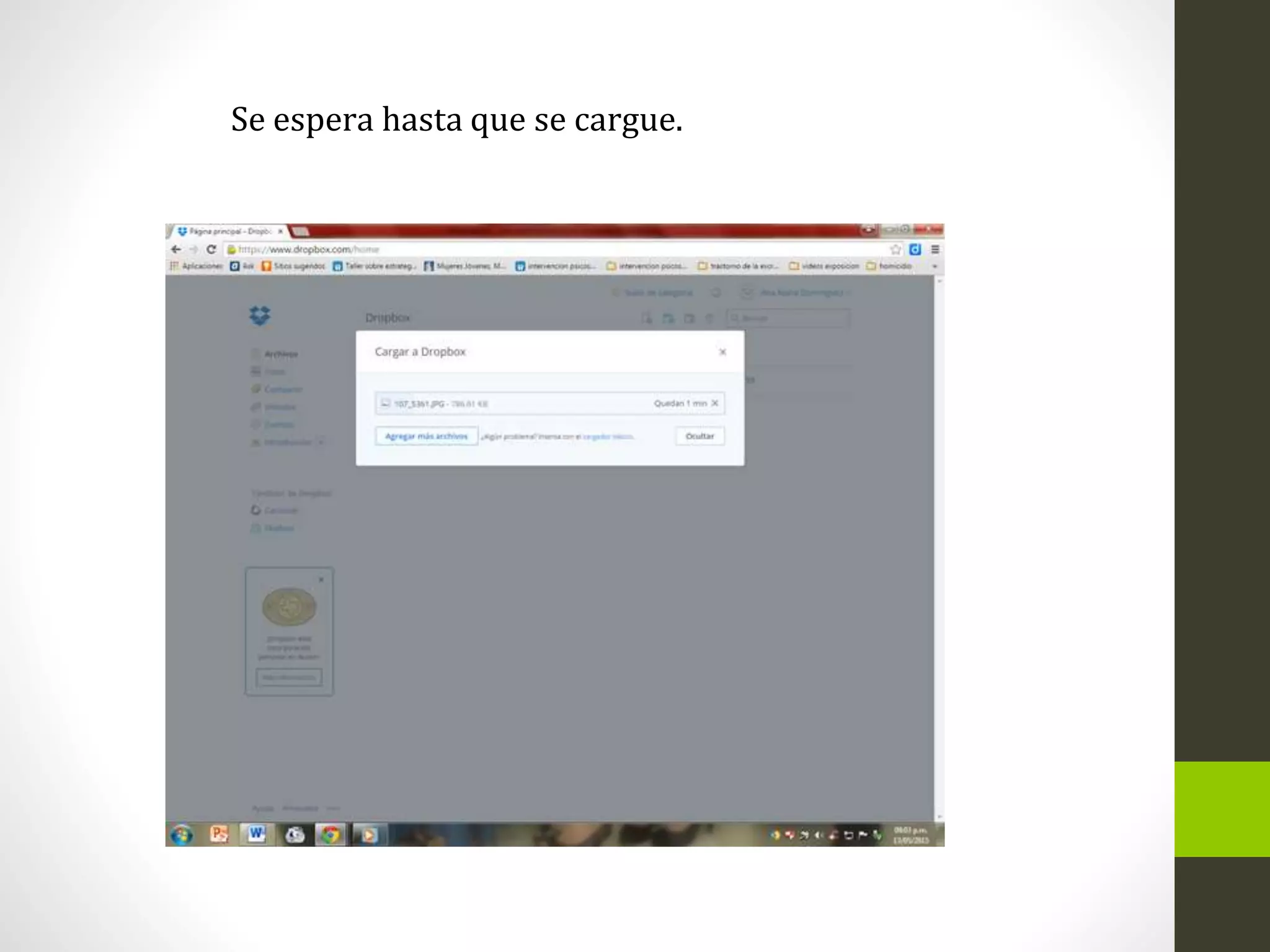Select Vínculos in Dropbox sidebar
Image resolution: width=1270 pixels, height=952 pixels.
point(273,407)
